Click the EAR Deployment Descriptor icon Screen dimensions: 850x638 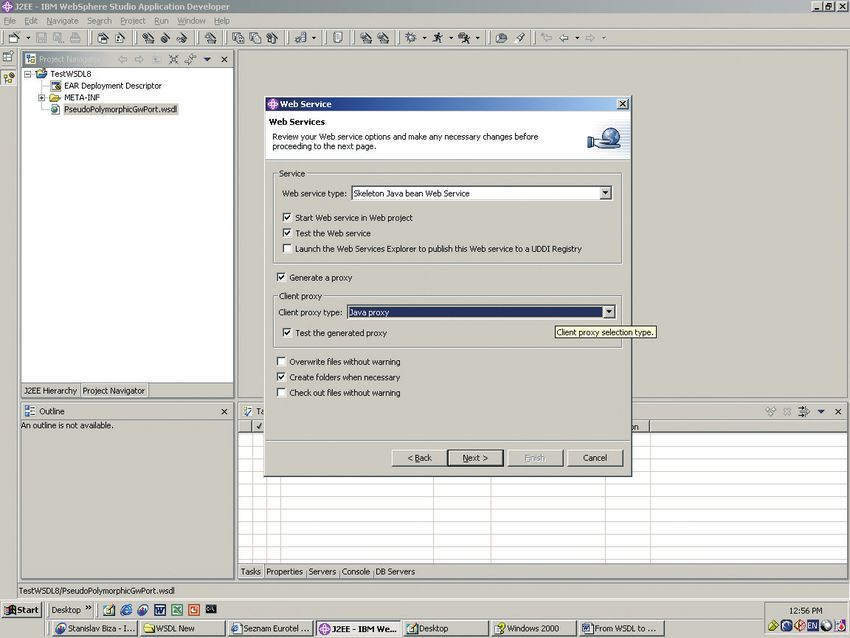click(x=55, y=86)
